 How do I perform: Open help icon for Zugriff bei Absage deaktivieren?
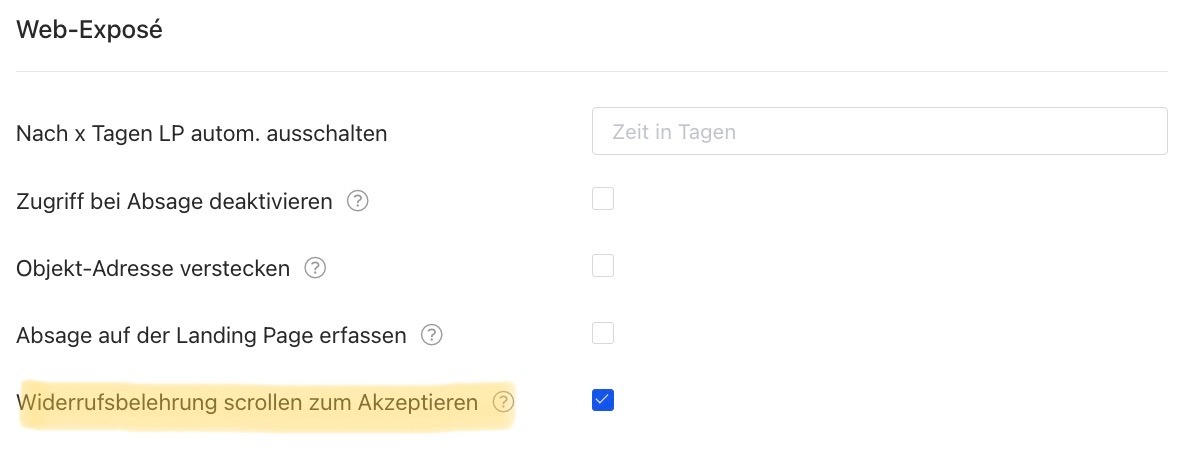tap(358, 201)
